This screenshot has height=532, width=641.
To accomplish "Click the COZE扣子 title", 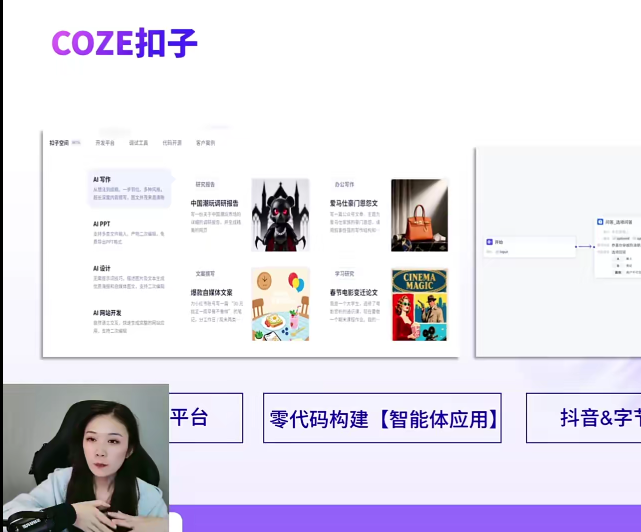I will (125, 43).
